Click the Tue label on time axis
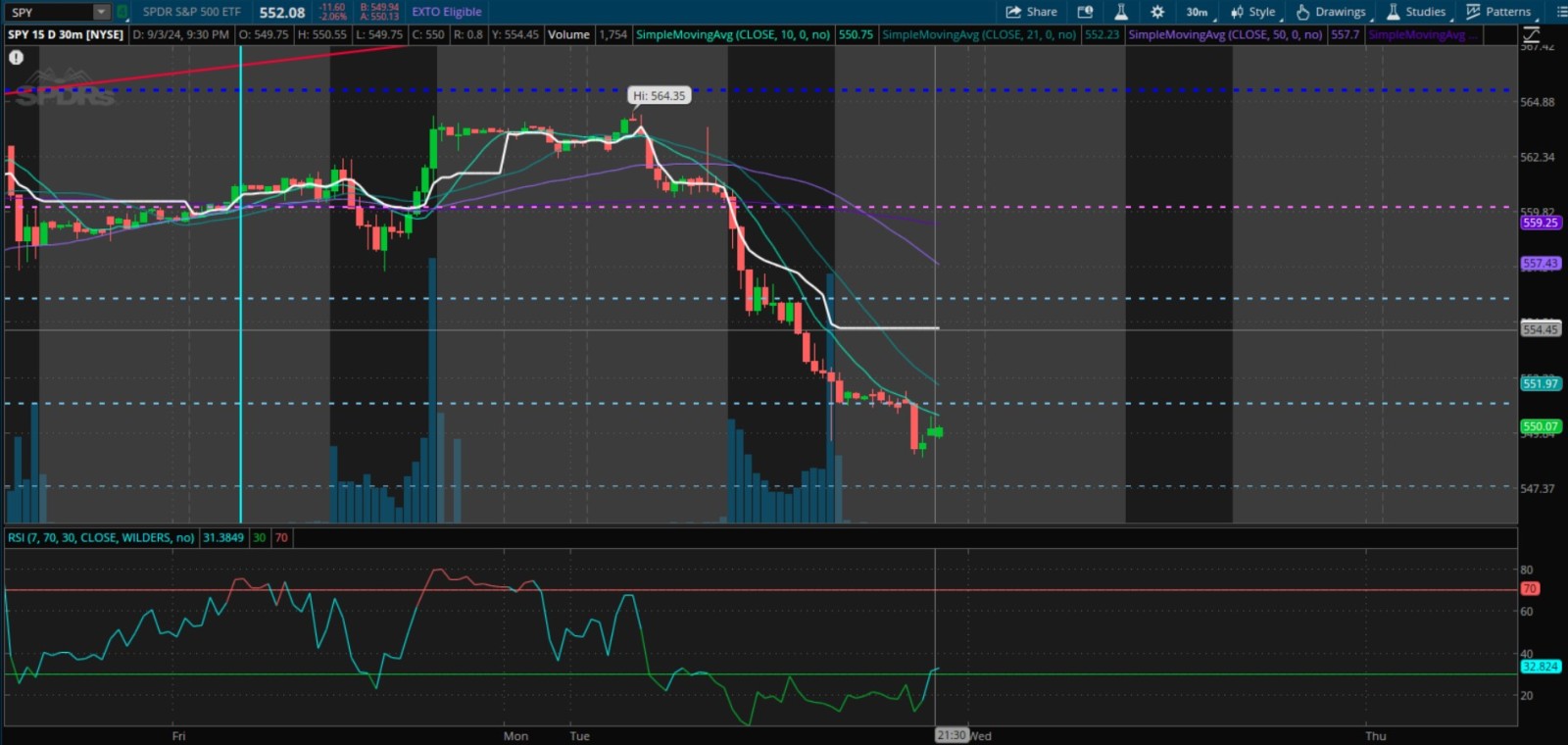Viewport: 1568px width, 745px height. (x=580, y=736)
